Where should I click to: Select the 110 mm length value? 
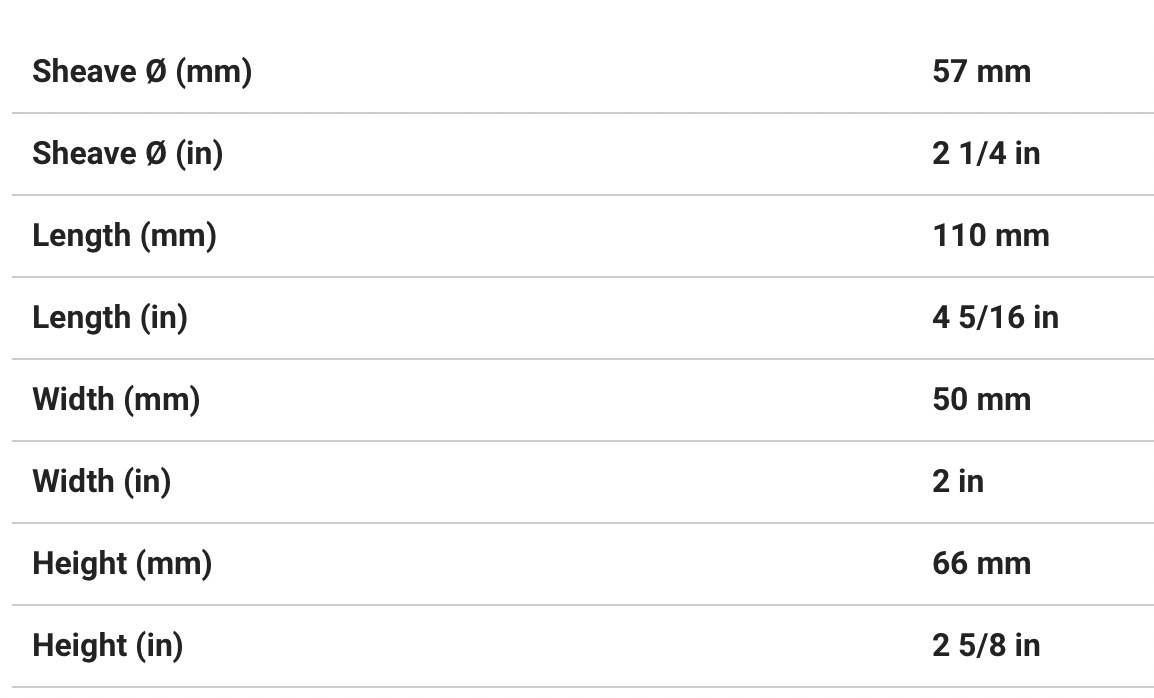991,236
